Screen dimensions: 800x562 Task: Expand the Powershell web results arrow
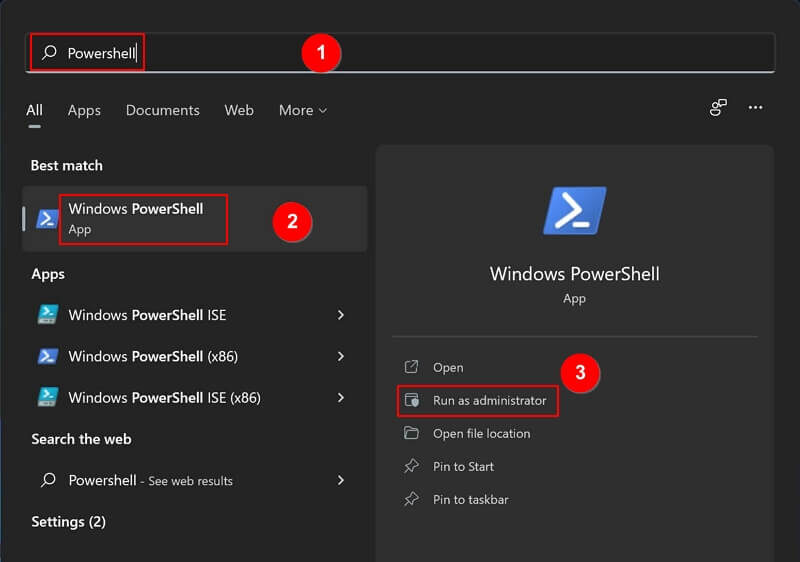[341, 480]
